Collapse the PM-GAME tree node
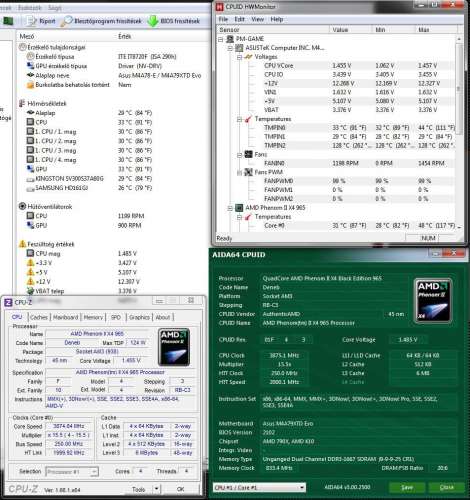This screenshot has width=470, height=500. [x=220, y=39]
